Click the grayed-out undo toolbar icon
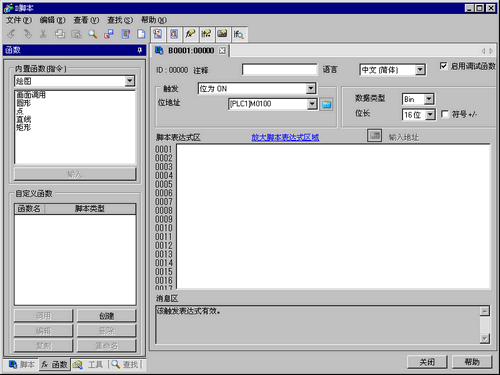Image resolution: width=500 pixels, height=375 pixels. click(x=11, y=34)
